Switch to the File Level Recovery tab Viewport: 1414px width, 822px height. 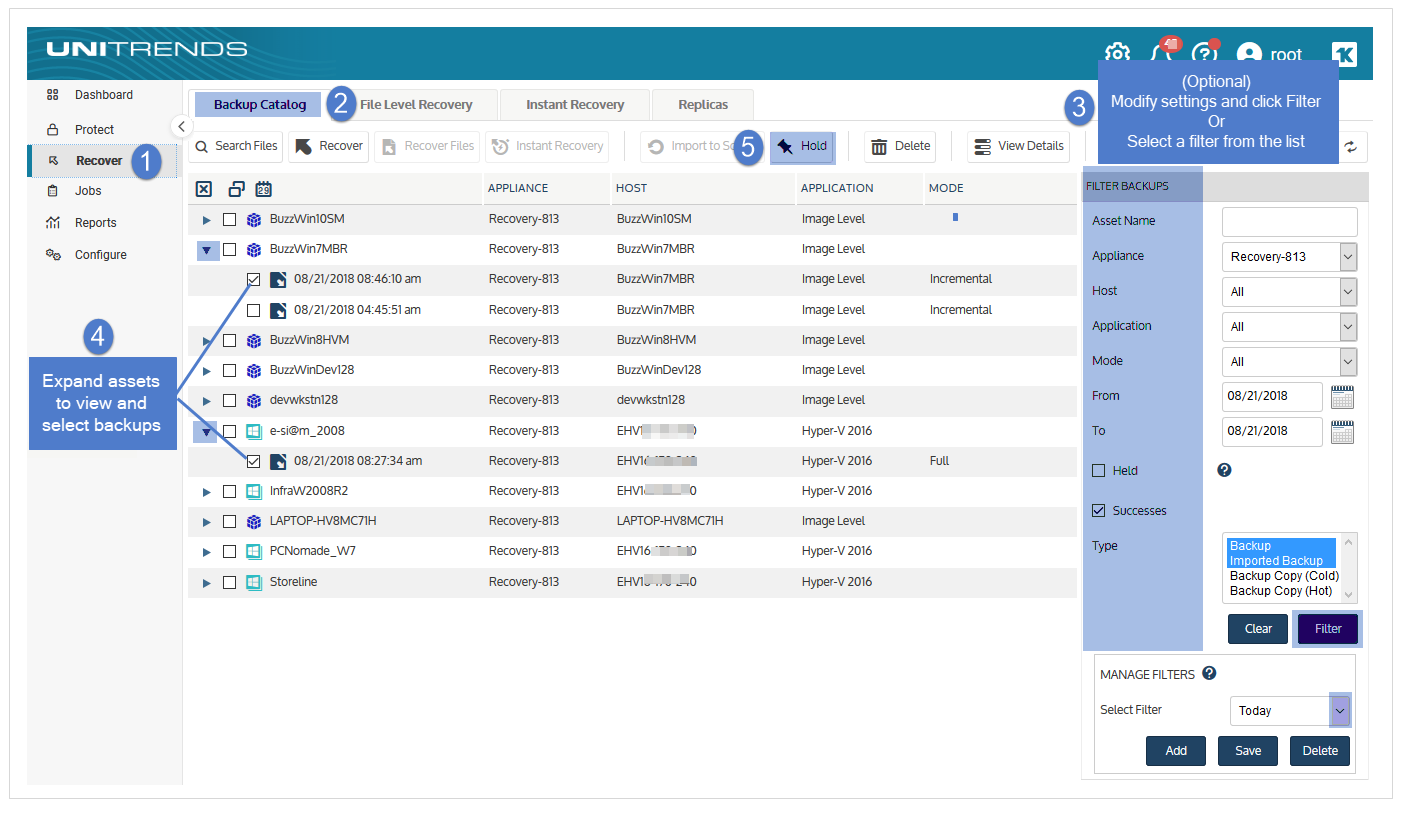[416, 105]
